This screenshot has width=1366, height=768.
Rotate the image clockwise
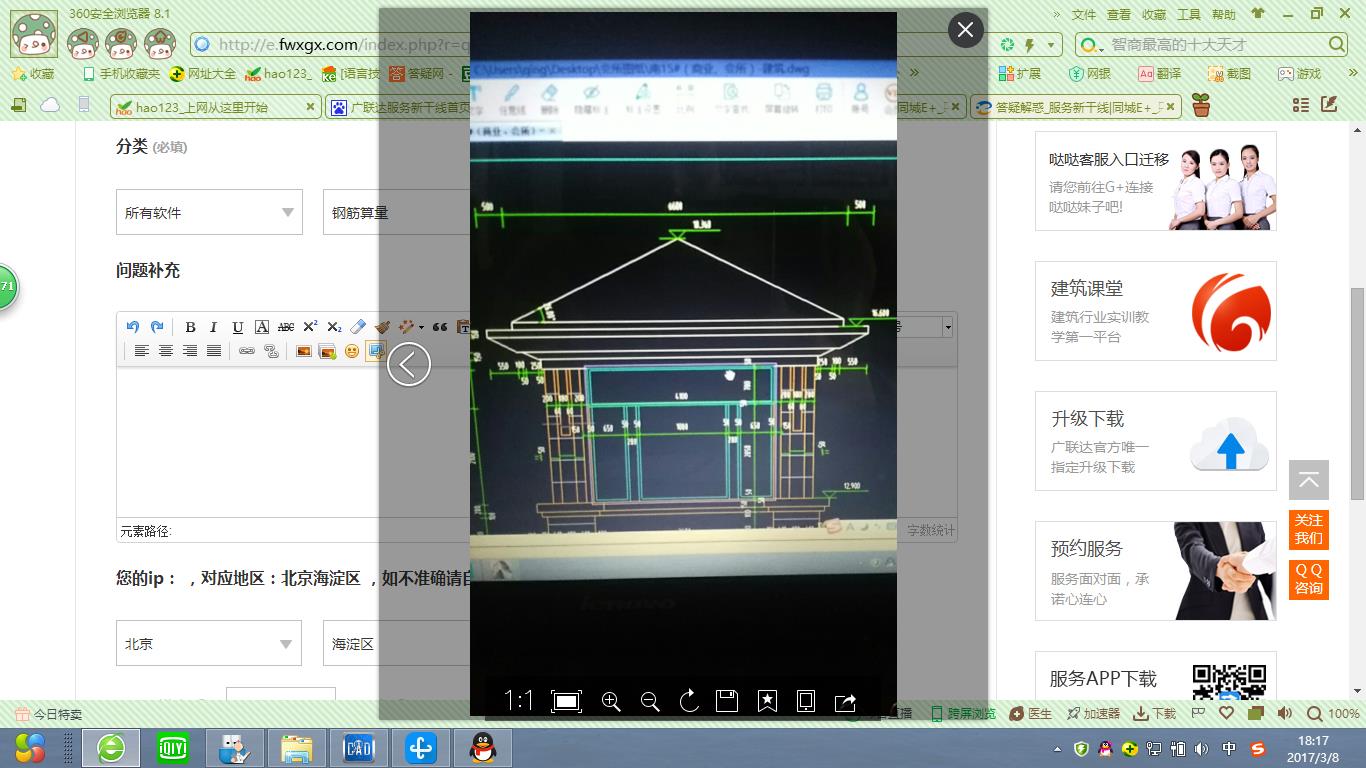pos(689,701)
